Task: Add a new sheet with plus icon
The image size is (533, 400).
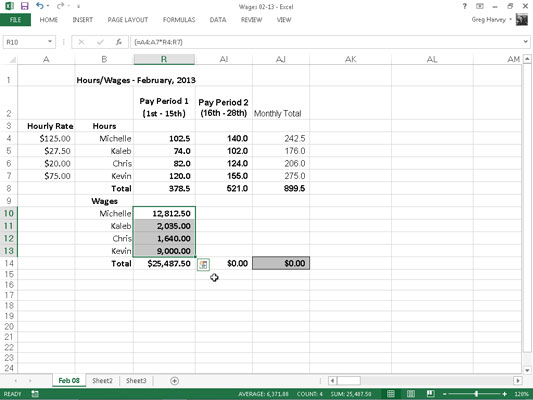Action: click(x=174, y=381)
